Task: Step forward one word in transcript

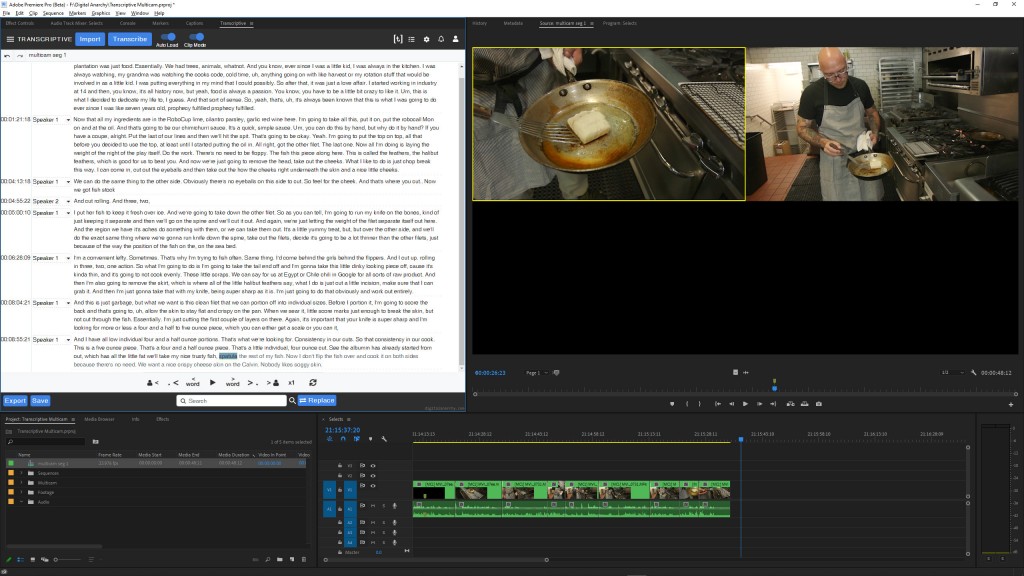Action: click(232, 382)
